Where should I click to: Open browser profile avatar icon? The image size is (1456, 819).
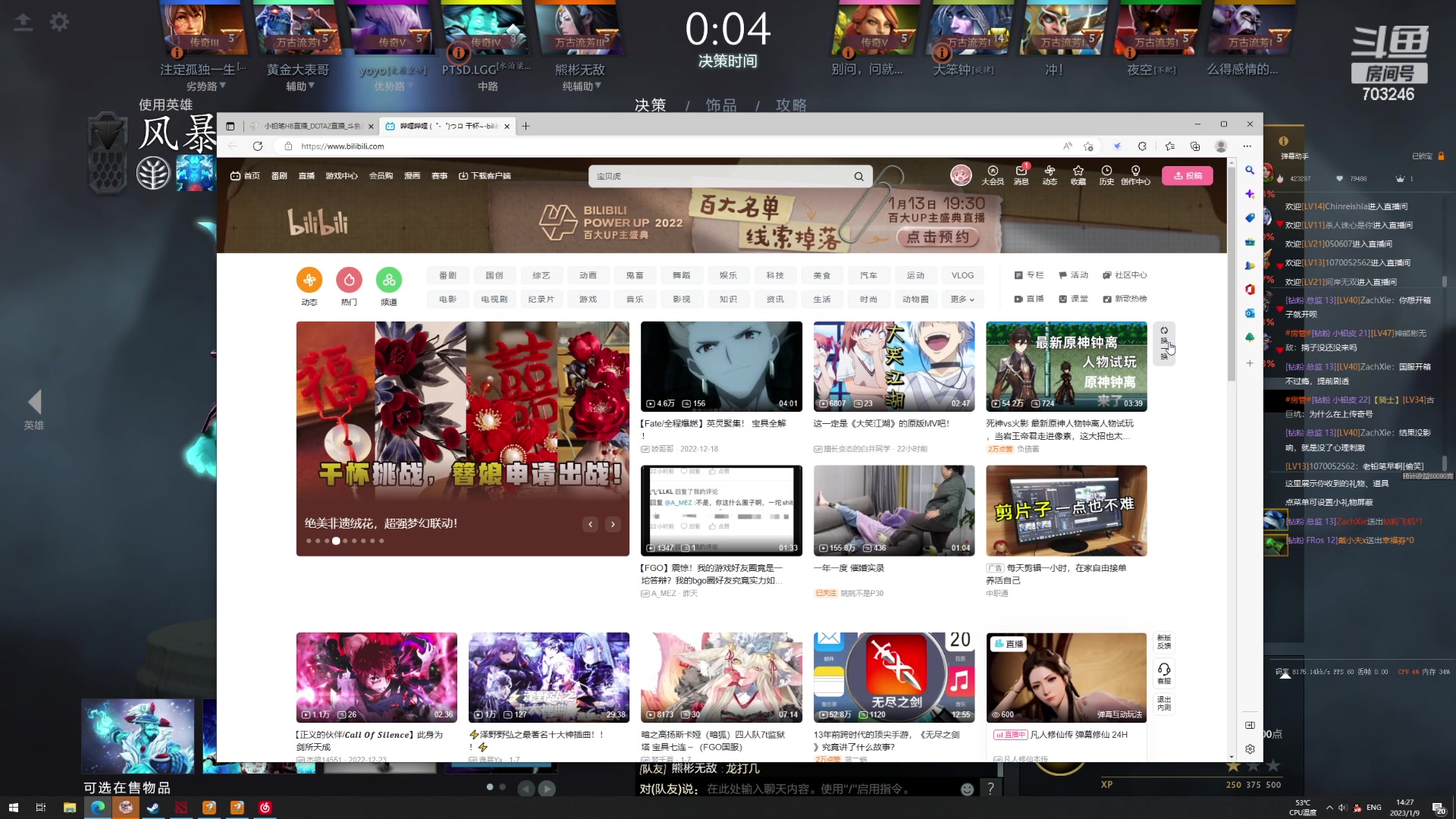point(1221,146)
